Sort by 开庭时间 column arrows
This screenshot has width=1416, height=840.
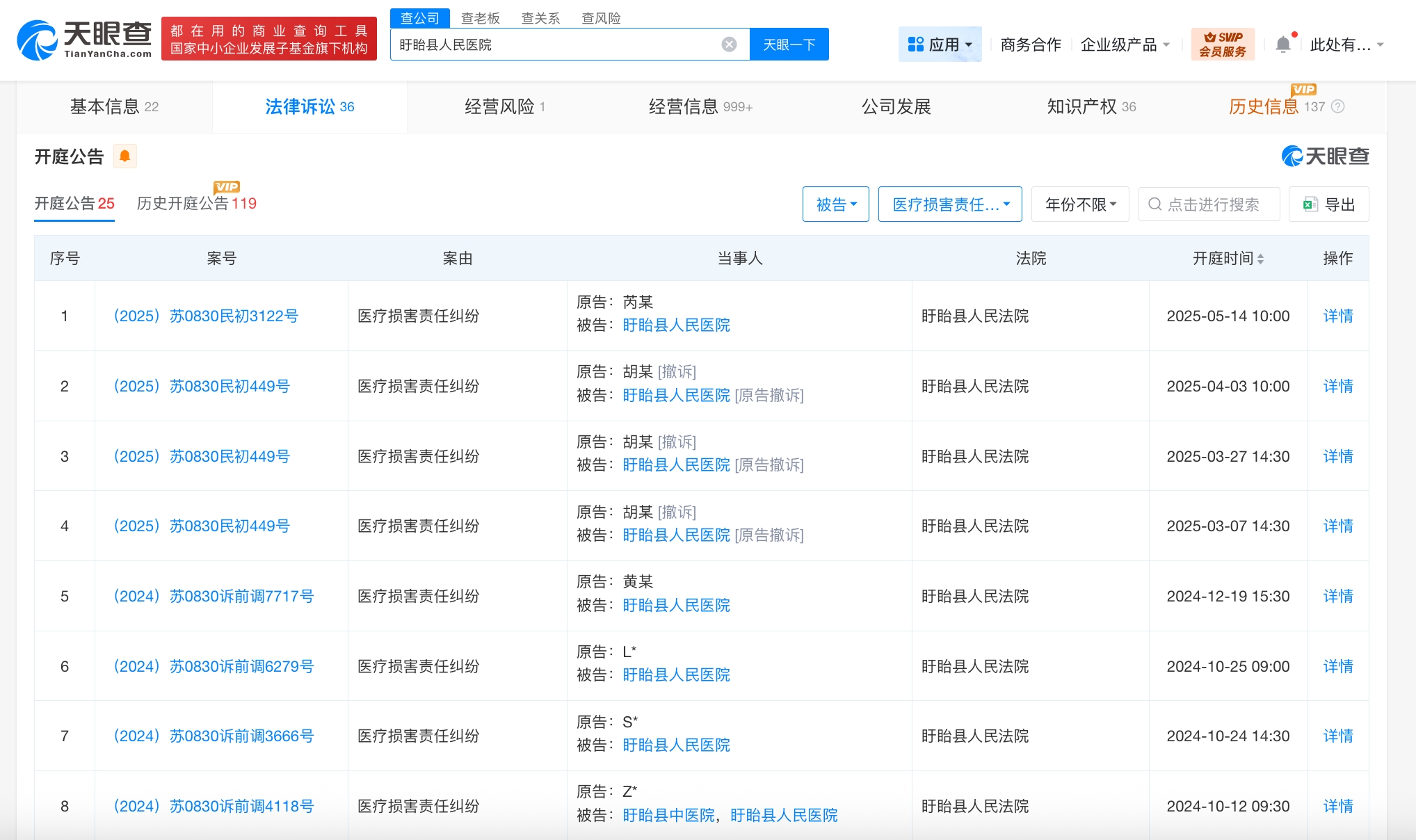(x=1260, y=259)
